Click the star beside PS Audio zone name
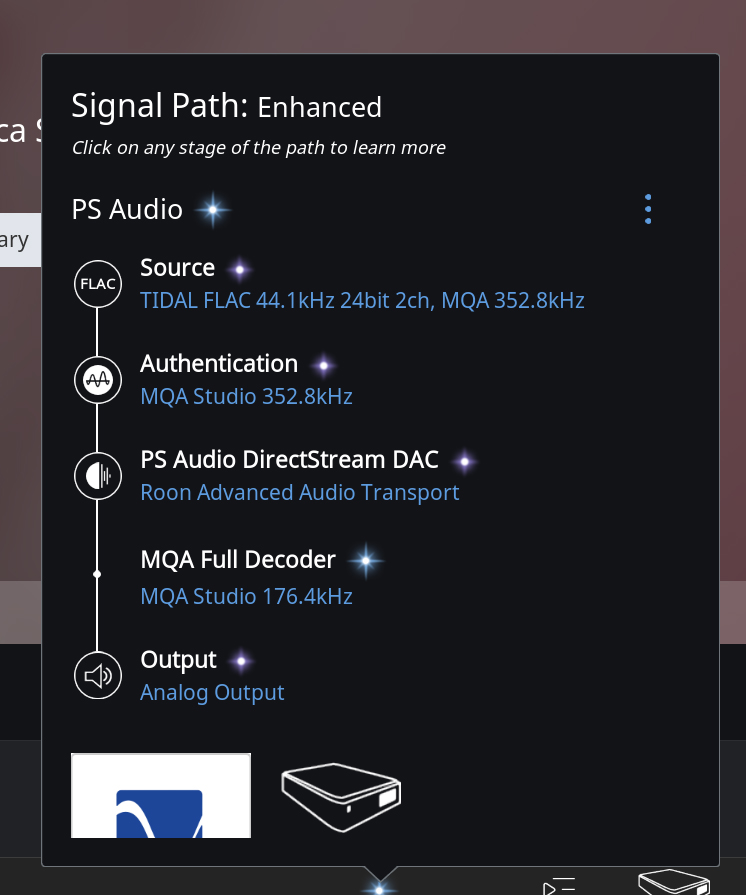Viewport: 746px width, 895px height. (x=212, y=210)
